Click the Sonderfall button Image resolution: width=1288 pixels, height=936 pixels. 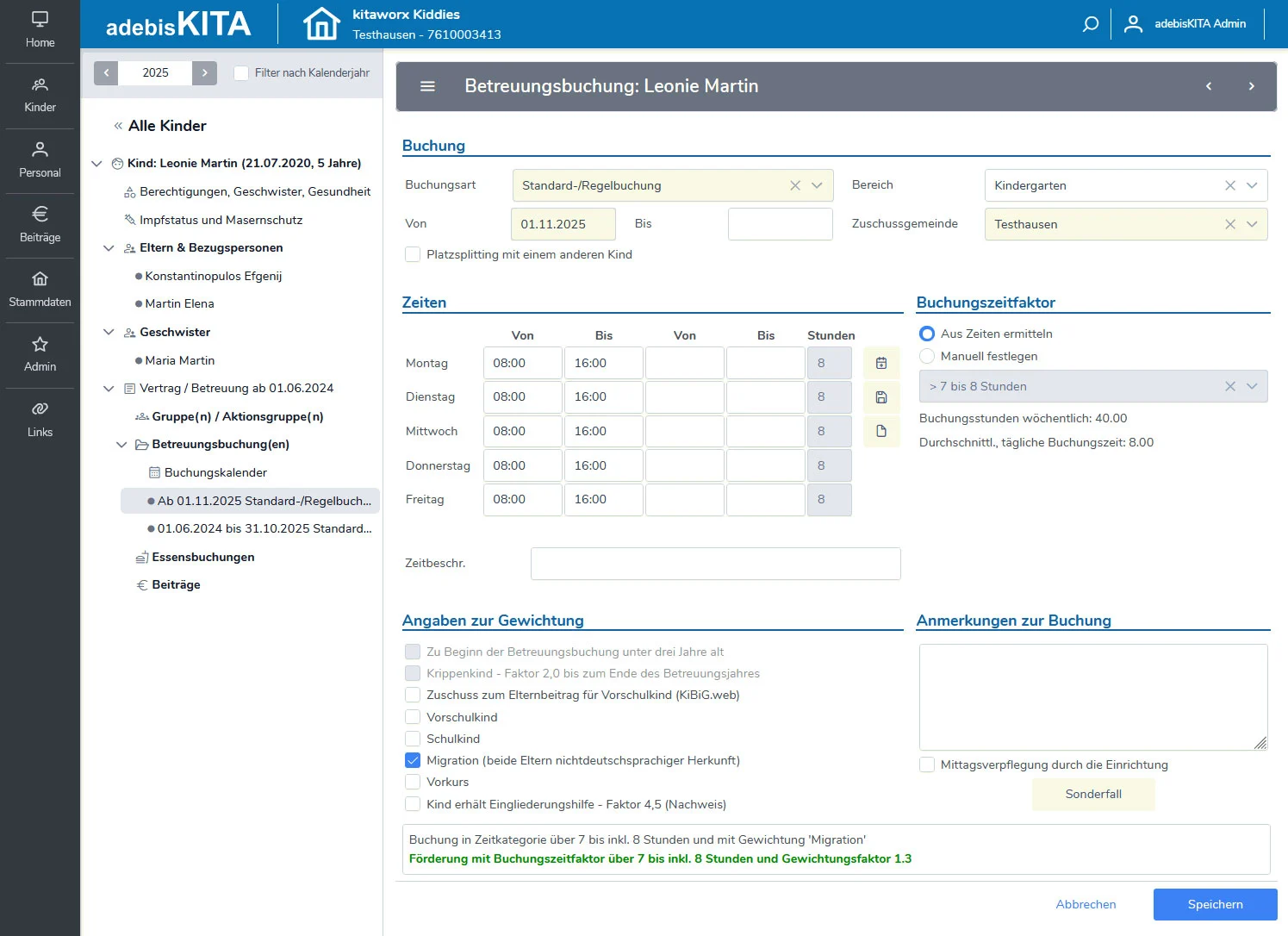pyautogui.click(x=1092, y=794)
